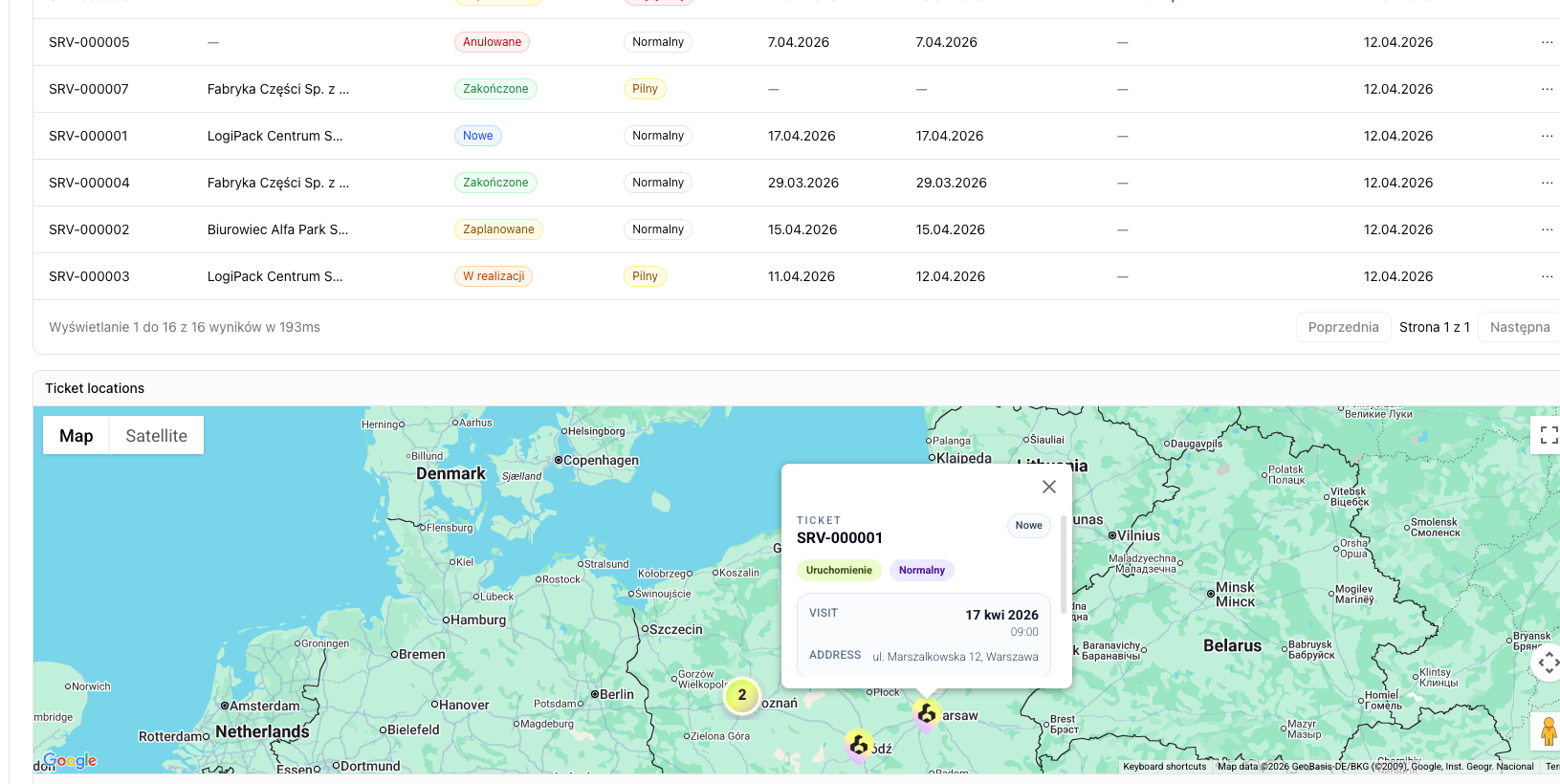
Task: Click Pilny priority badge in SRV-000007 row
Action: tap(645, 89)
